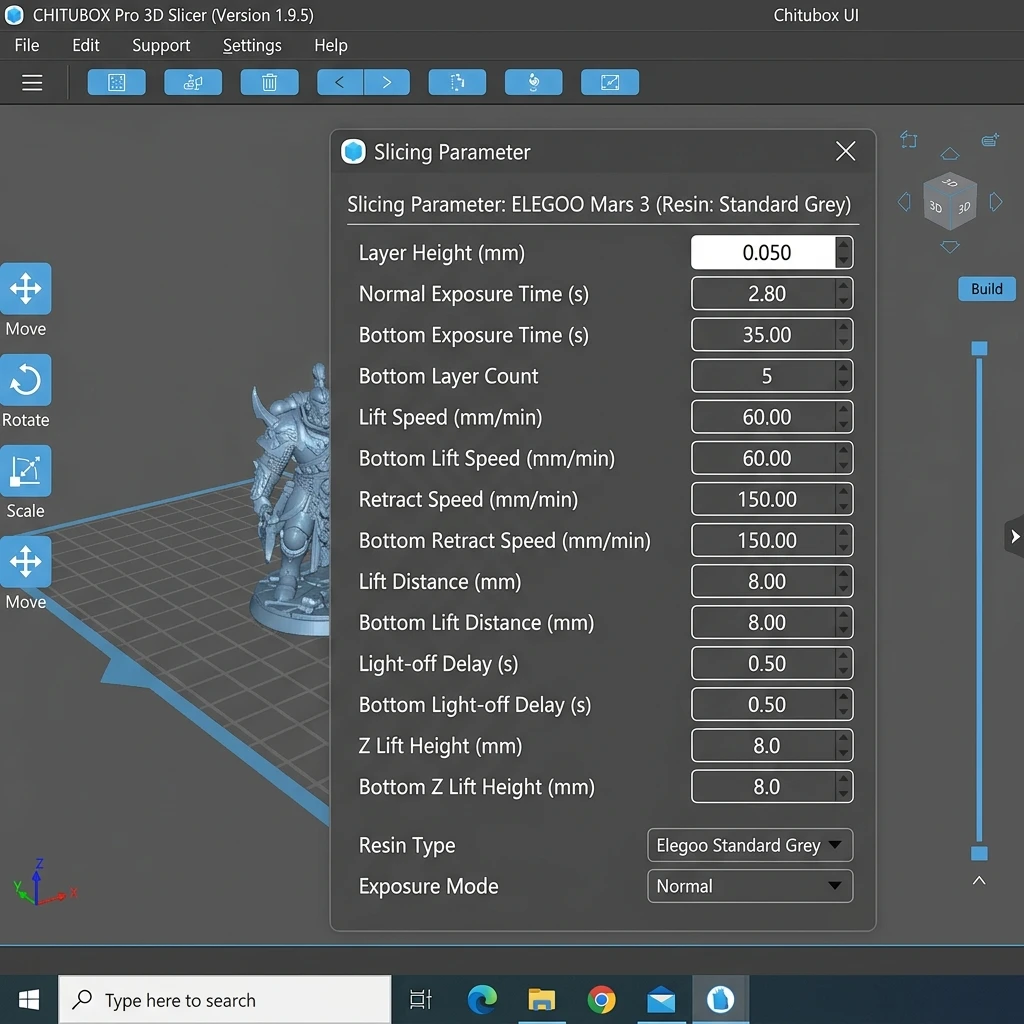
Task: Decrease Bottom Layer Count with the down stepper
Action: [843, 384]
